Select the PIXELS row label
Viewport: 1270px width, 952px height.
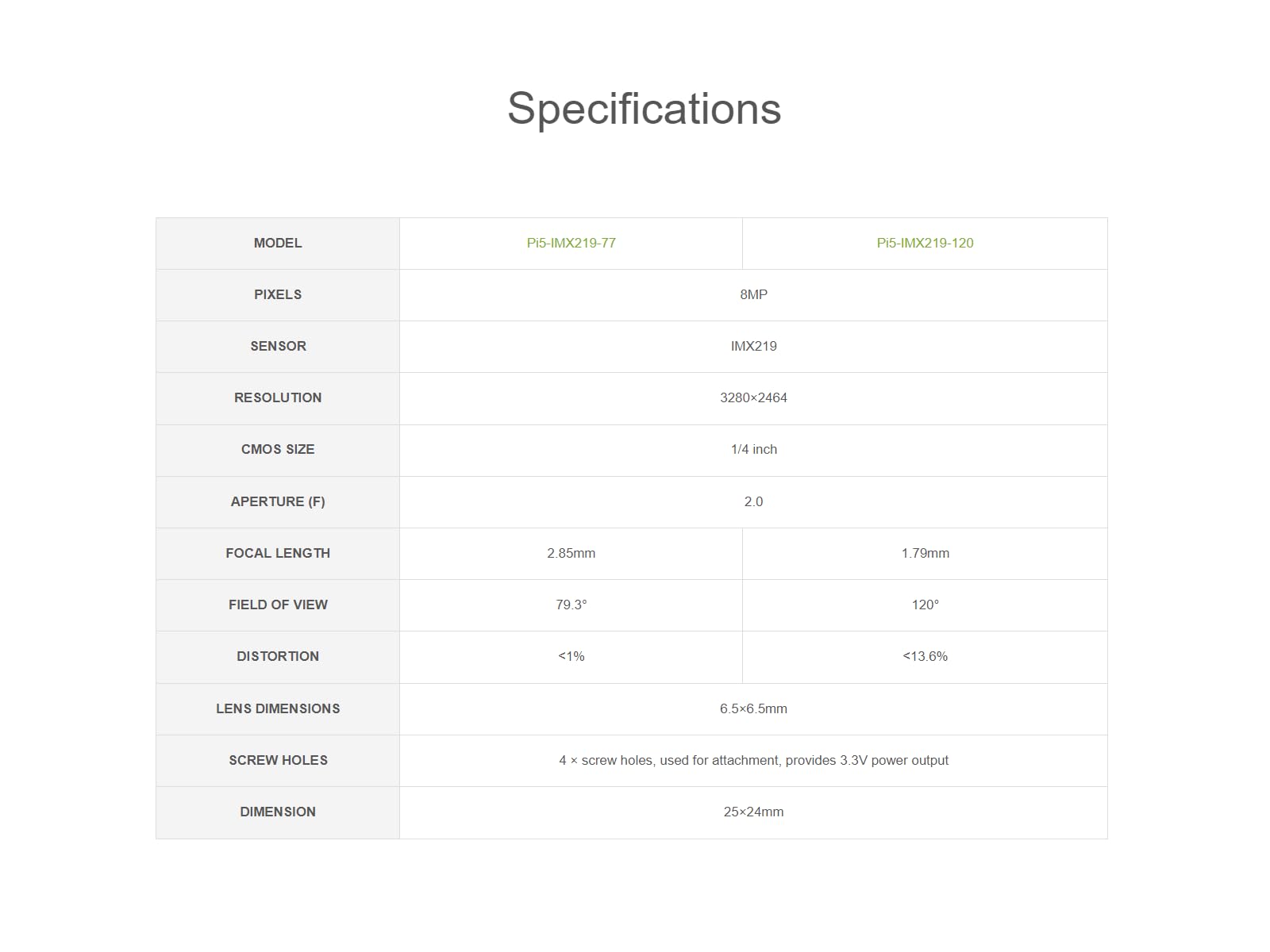coord(278,294)
